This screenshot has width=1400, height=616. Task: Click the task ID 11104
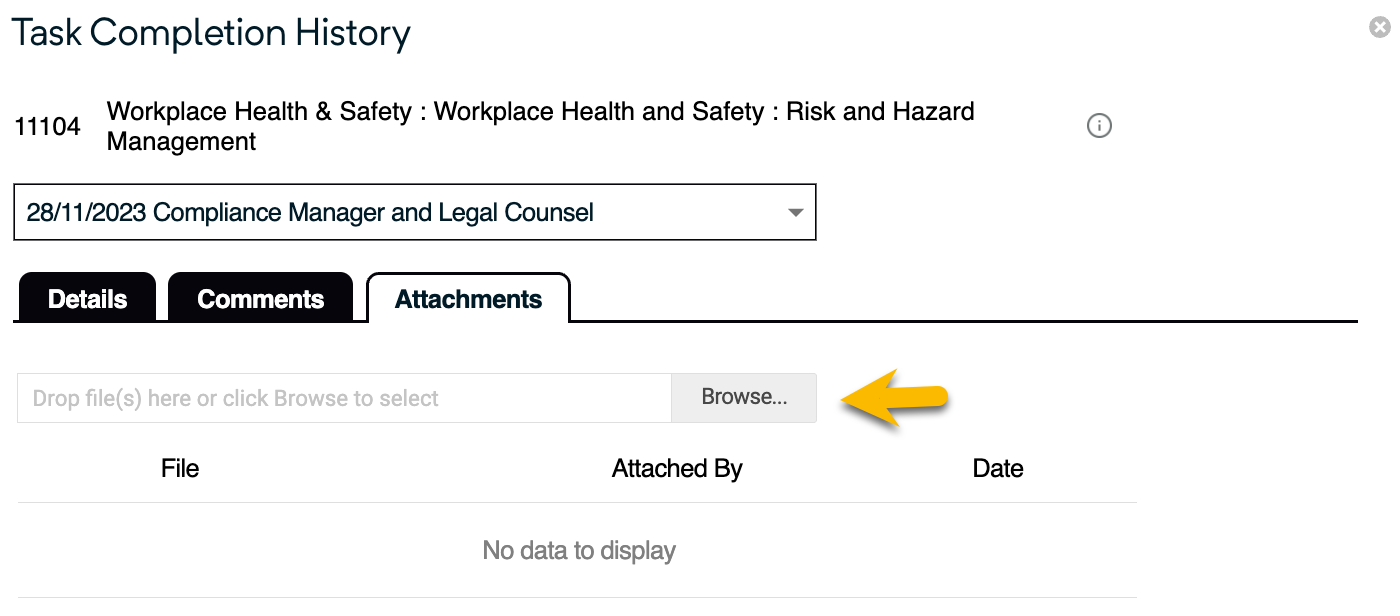pos(47,127)
